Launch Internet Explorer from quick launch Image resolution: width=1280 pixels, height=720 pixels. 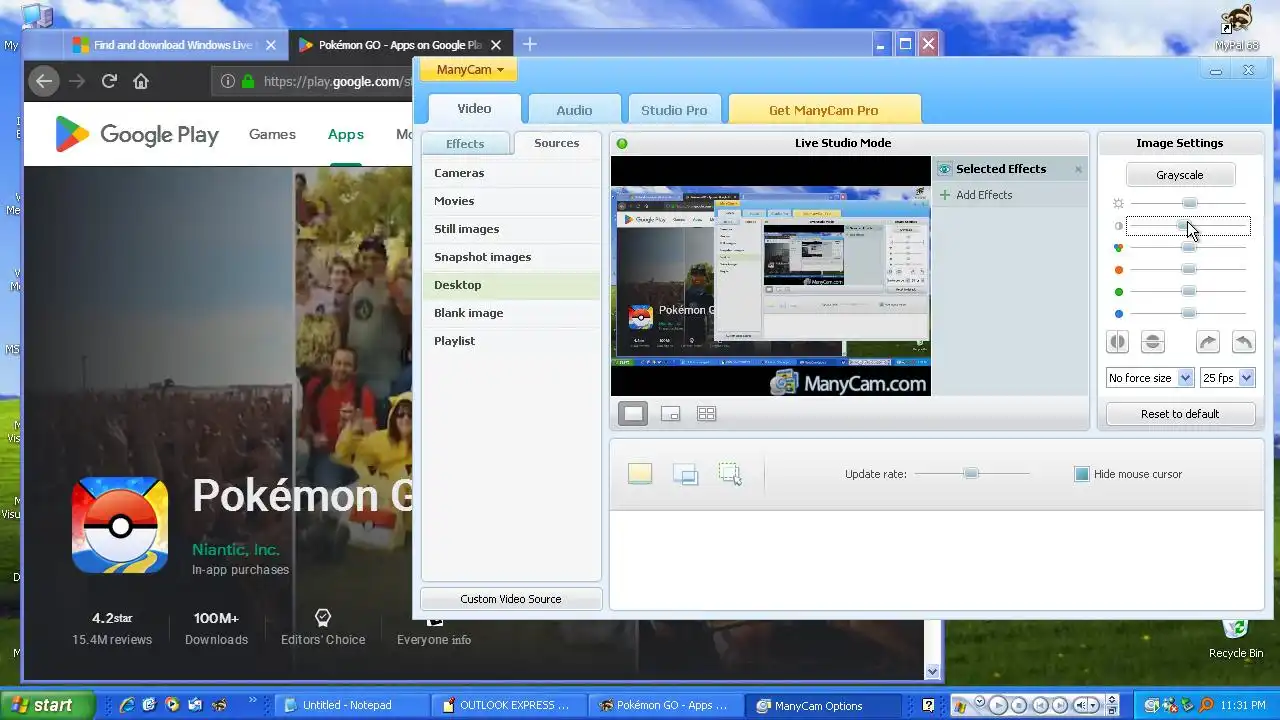127,705
